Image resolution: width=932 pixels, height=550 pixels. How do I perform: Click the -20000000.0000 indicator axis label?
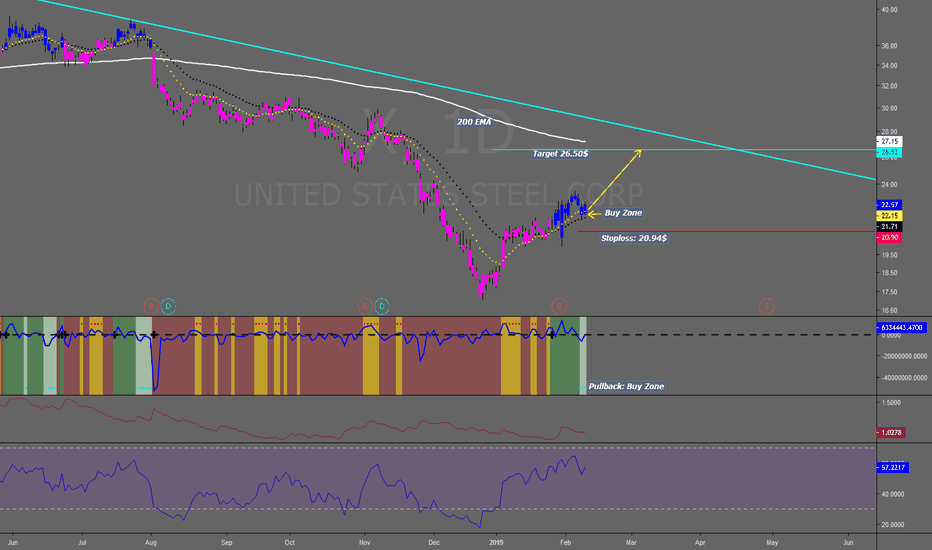pos(903,356)
